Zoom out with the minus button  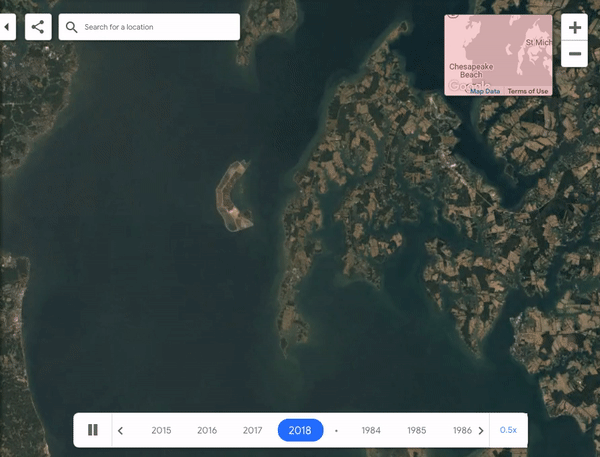(575, 54)
